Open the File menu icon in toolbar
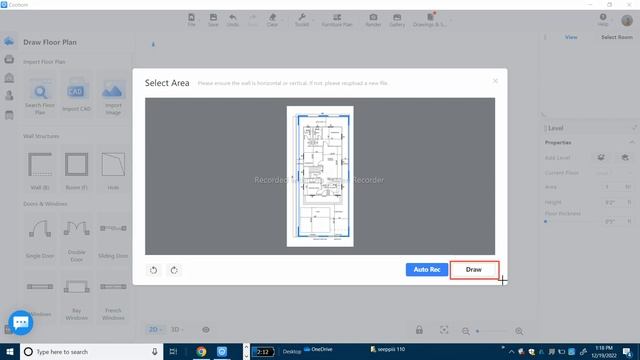The height and width of the screenshot is (360, 640). click(191, 20)
